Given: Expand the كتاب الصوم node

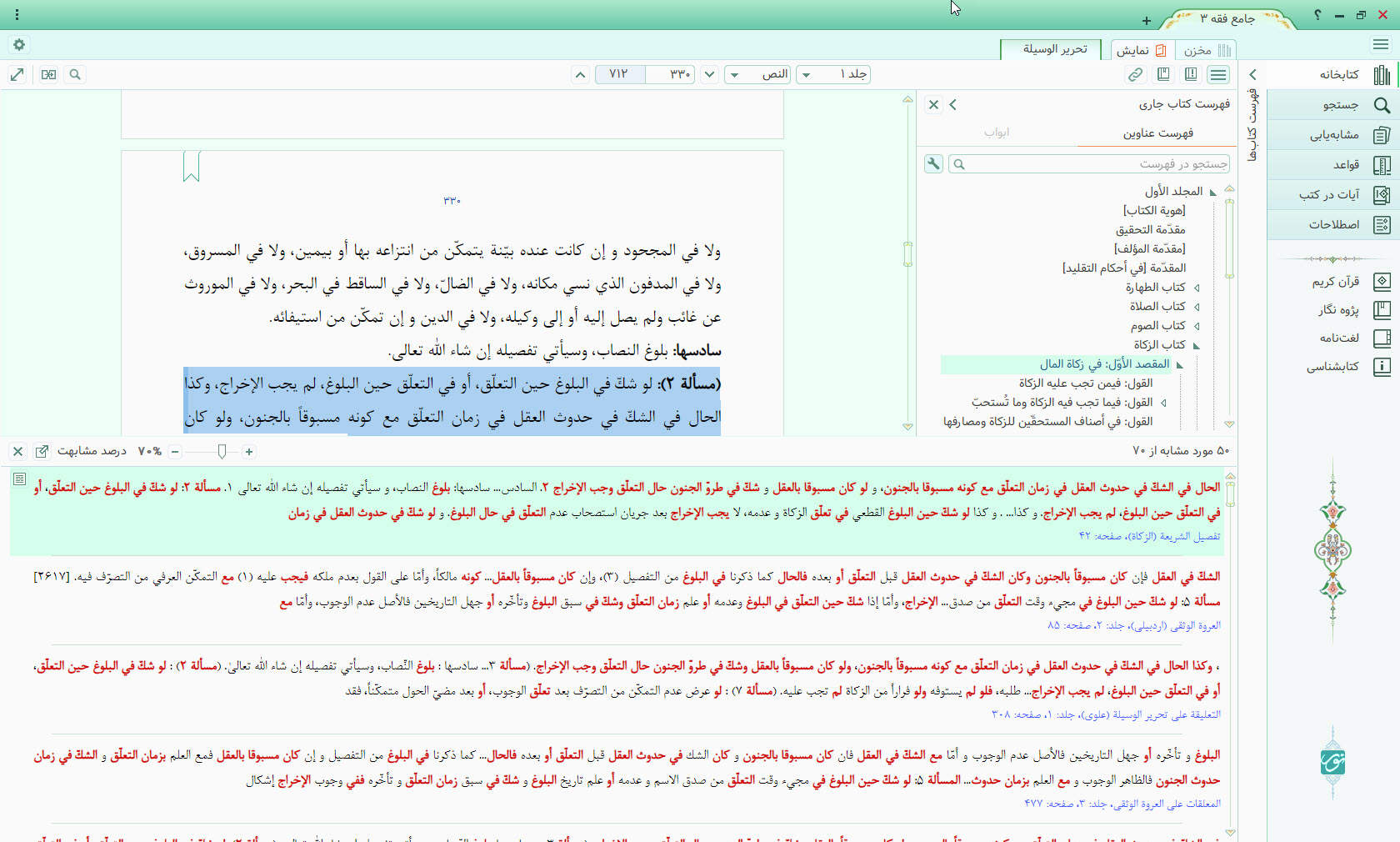Looking at the screenshot, I should point(1197,326).
